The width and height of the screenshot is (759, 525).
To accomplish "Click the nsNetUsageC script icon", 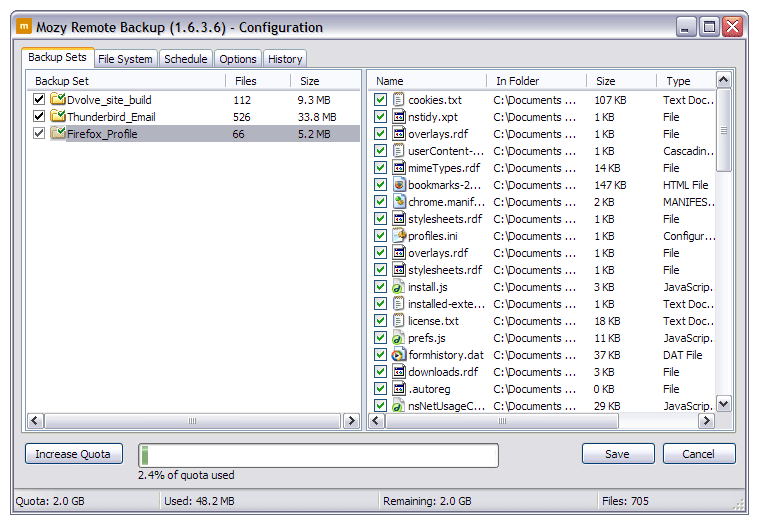I will tap(397, 405).
